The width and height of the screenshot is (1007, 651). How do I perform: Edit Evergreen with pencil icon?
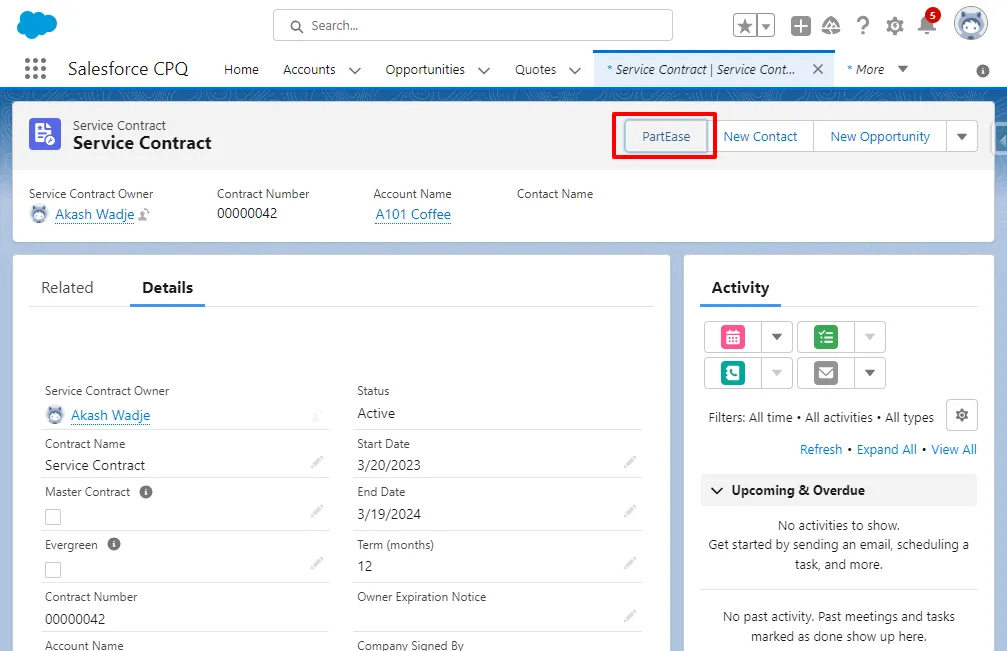pyautogui.click(x=317, y=563)
